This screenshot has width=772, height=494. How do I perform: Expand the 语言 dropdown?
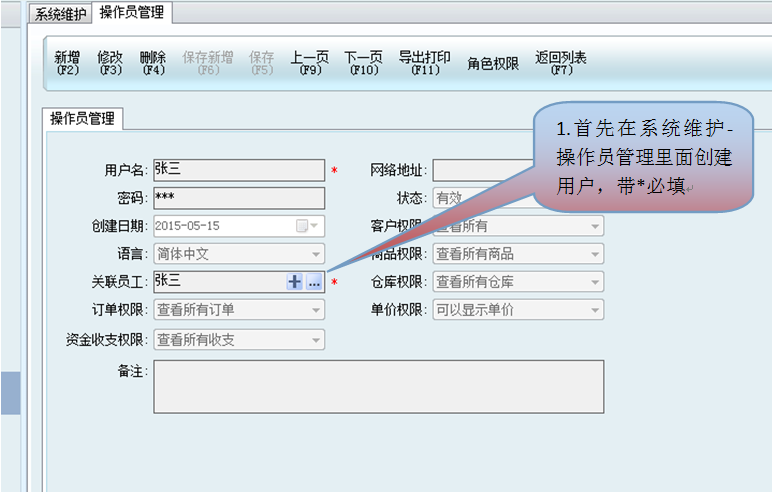click(x=315, y=254)
